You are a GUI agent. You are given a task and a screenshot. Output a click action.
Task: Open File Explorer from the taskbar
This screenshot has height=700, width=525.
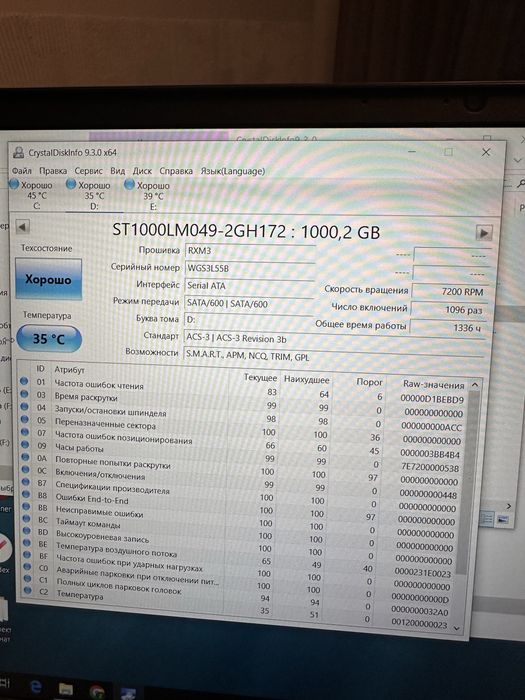(x=65, y=689)
